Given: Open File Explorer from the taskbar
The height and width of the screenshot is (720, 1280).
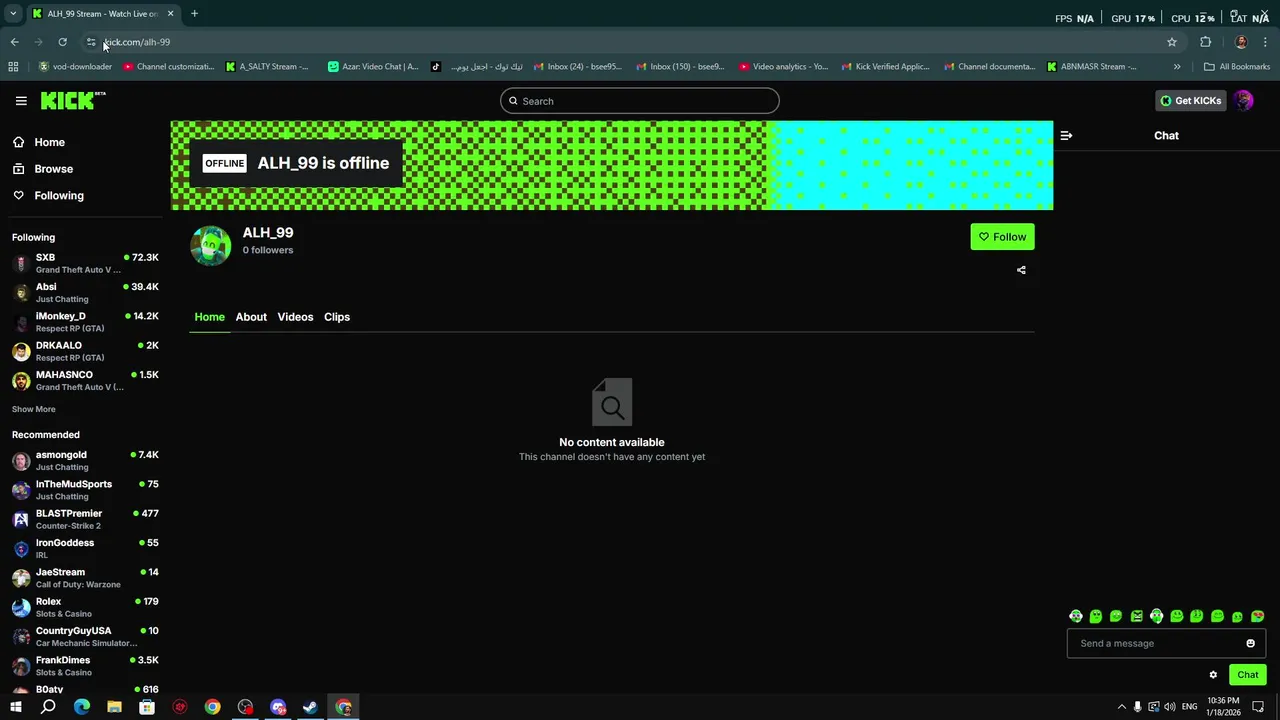Looking at the screenshot, I should pyautogui.click(x=114, y=707).
